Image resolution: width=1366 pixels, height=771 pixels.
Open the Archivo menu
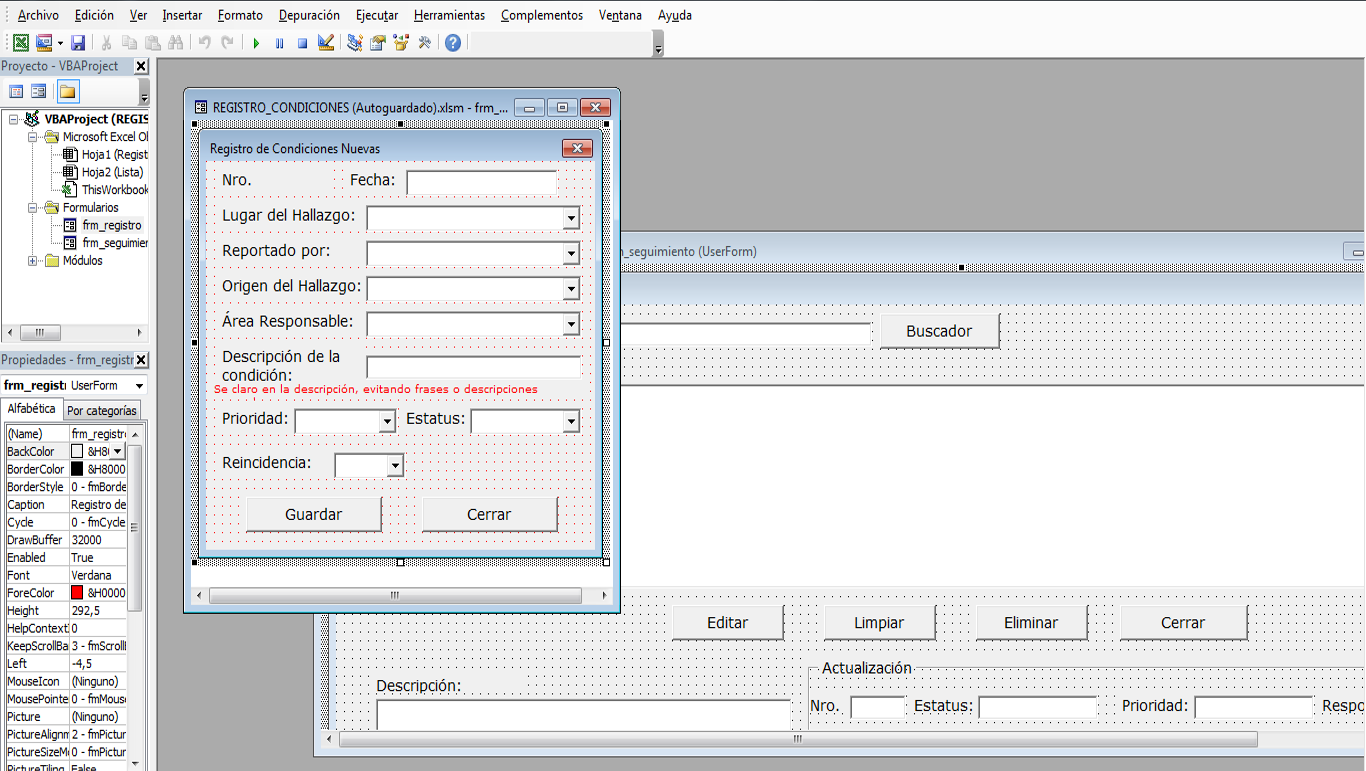pos(38,15)
